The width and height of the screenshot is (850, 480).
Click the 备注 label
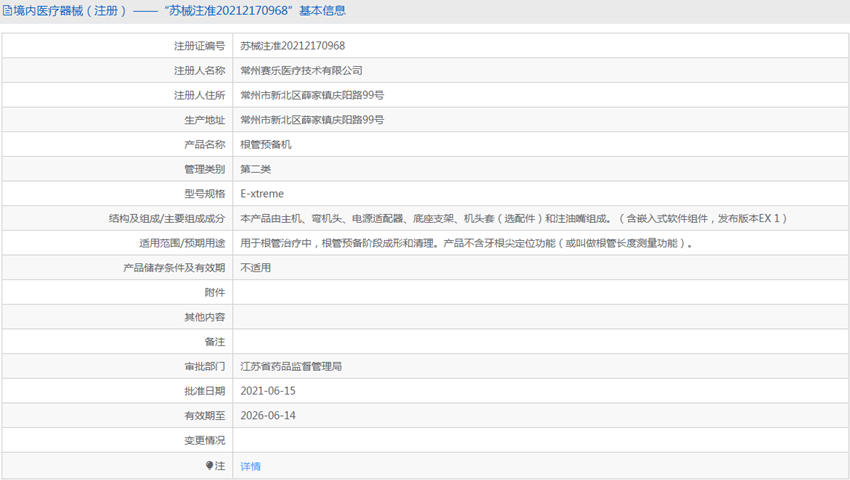pyautogui.click(x=215, y=342)
